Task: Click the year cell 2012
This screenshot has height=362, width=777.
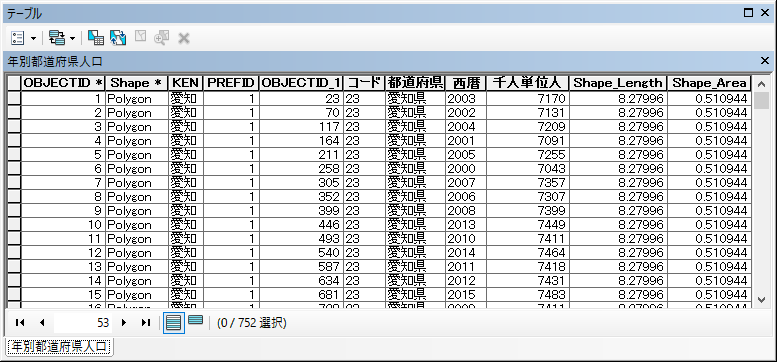Action: click(465, 281)
